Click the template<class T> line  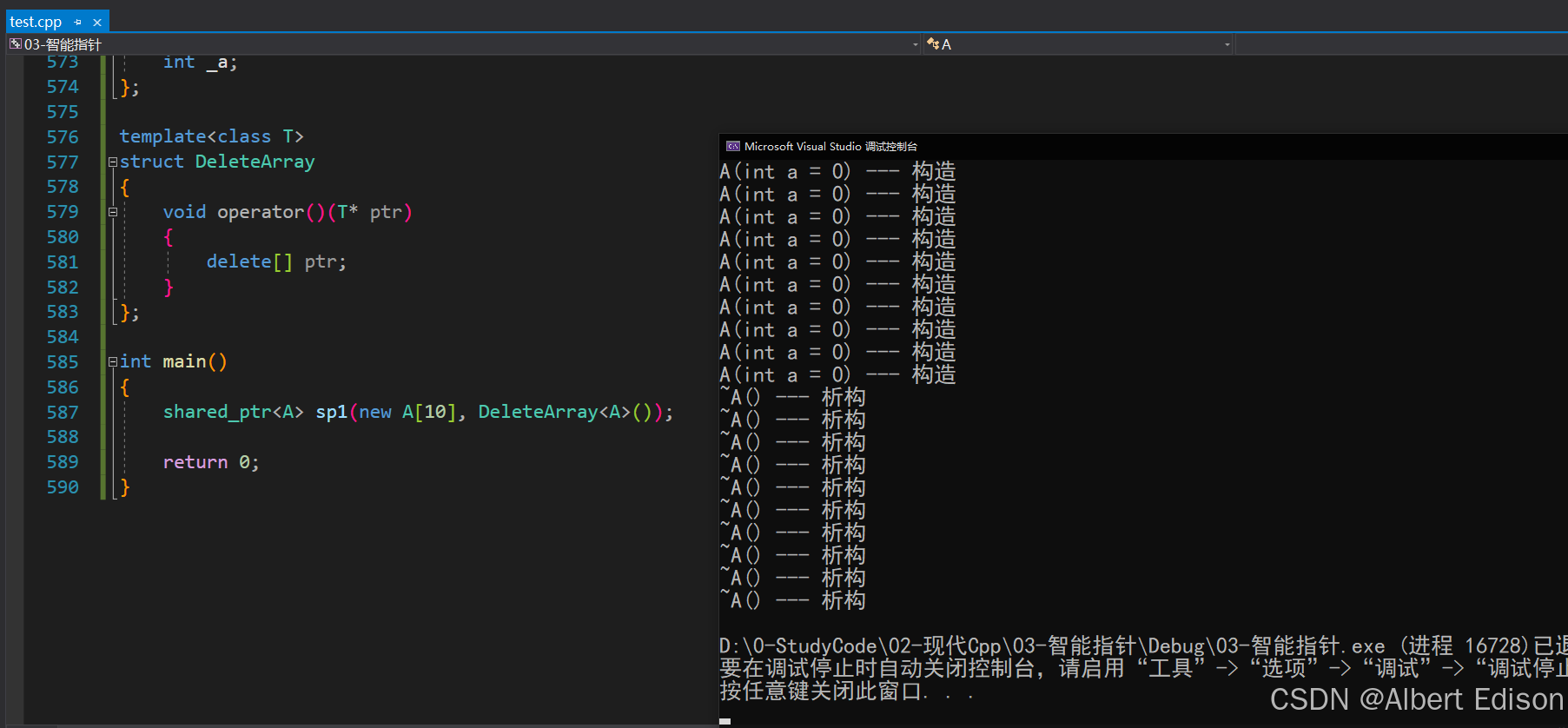212,136
